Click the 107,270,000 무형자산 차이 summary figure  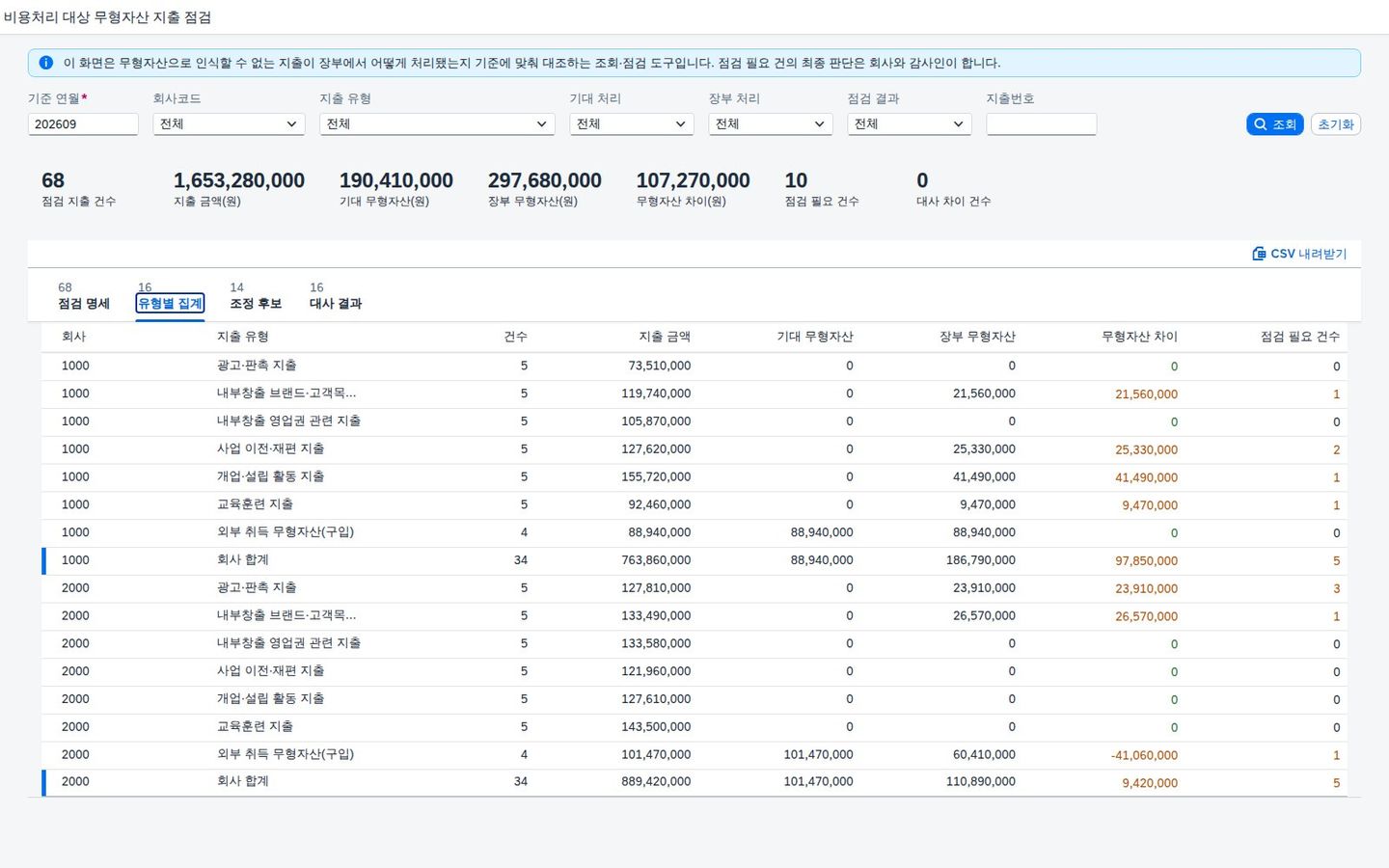693,180
